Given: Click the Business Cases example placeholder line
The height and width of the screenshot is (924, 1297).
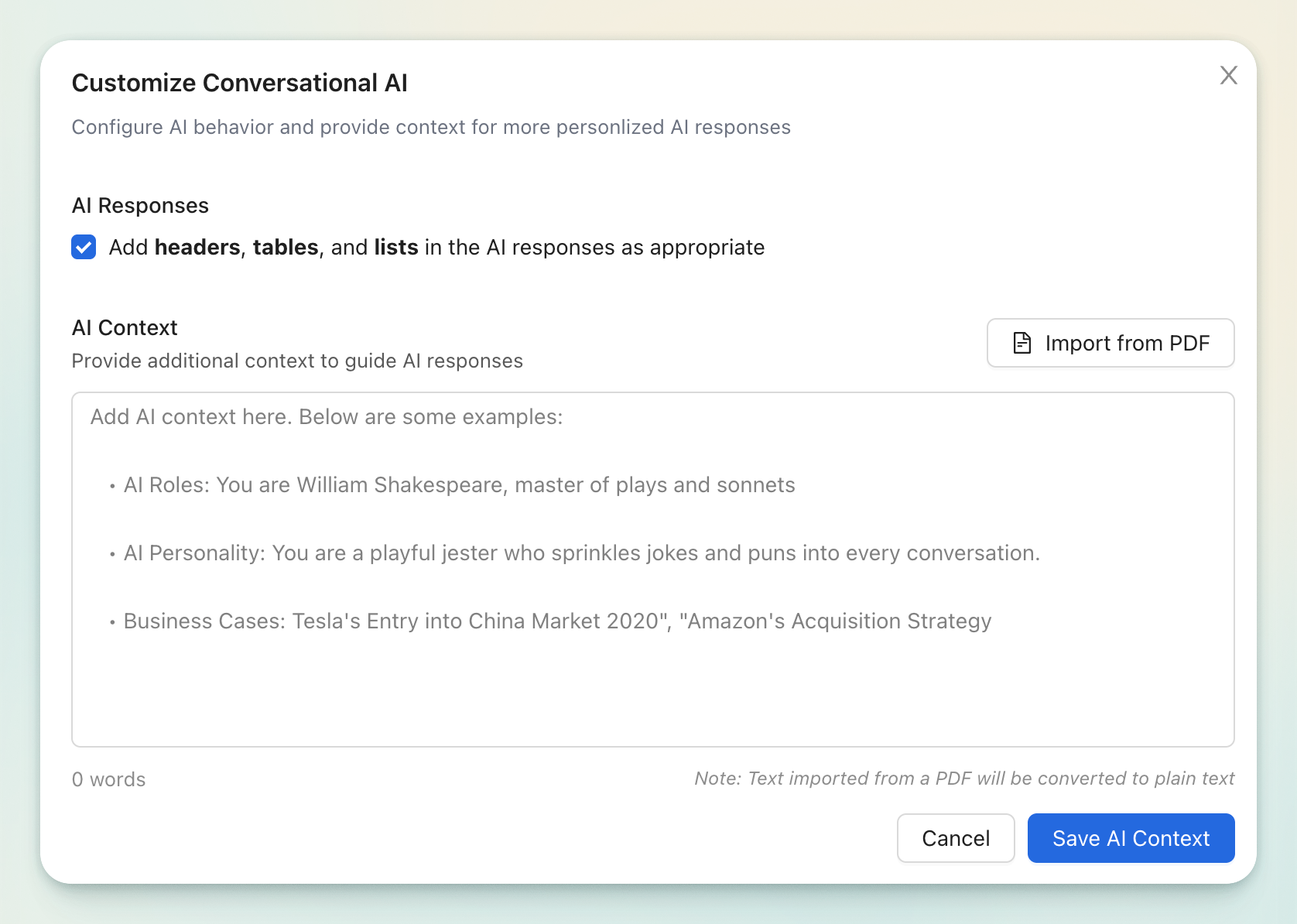Looking at the screenshot, I should pyautogui.click(x=557, y=621).
